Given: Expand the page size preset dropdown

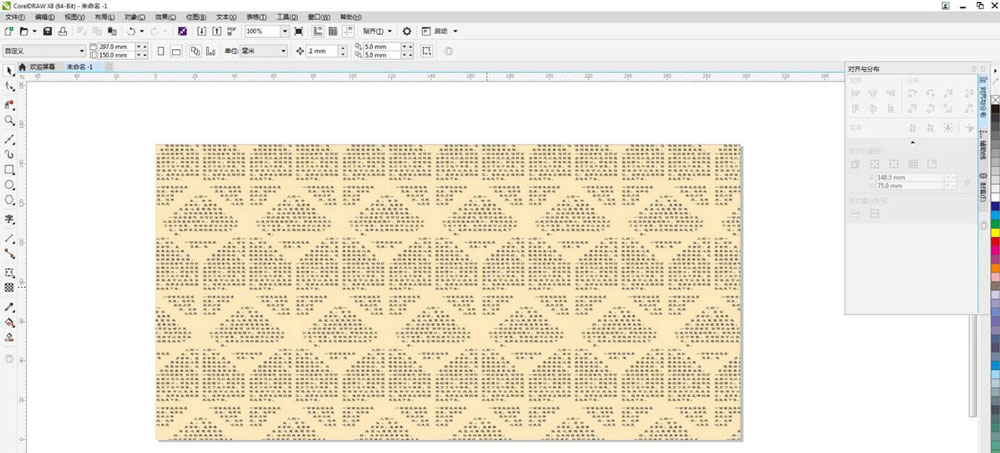Looking at the screenshot, I should [x=82, y=51].
